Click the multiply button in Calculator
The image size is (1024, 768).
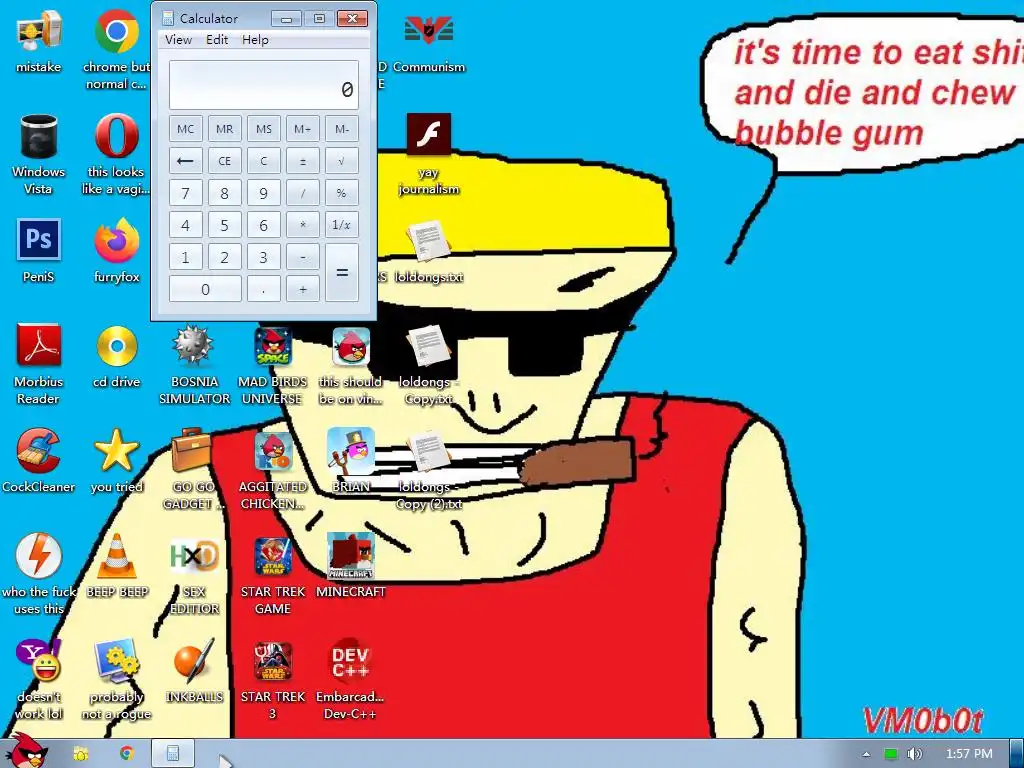click(x=302, y=225)
